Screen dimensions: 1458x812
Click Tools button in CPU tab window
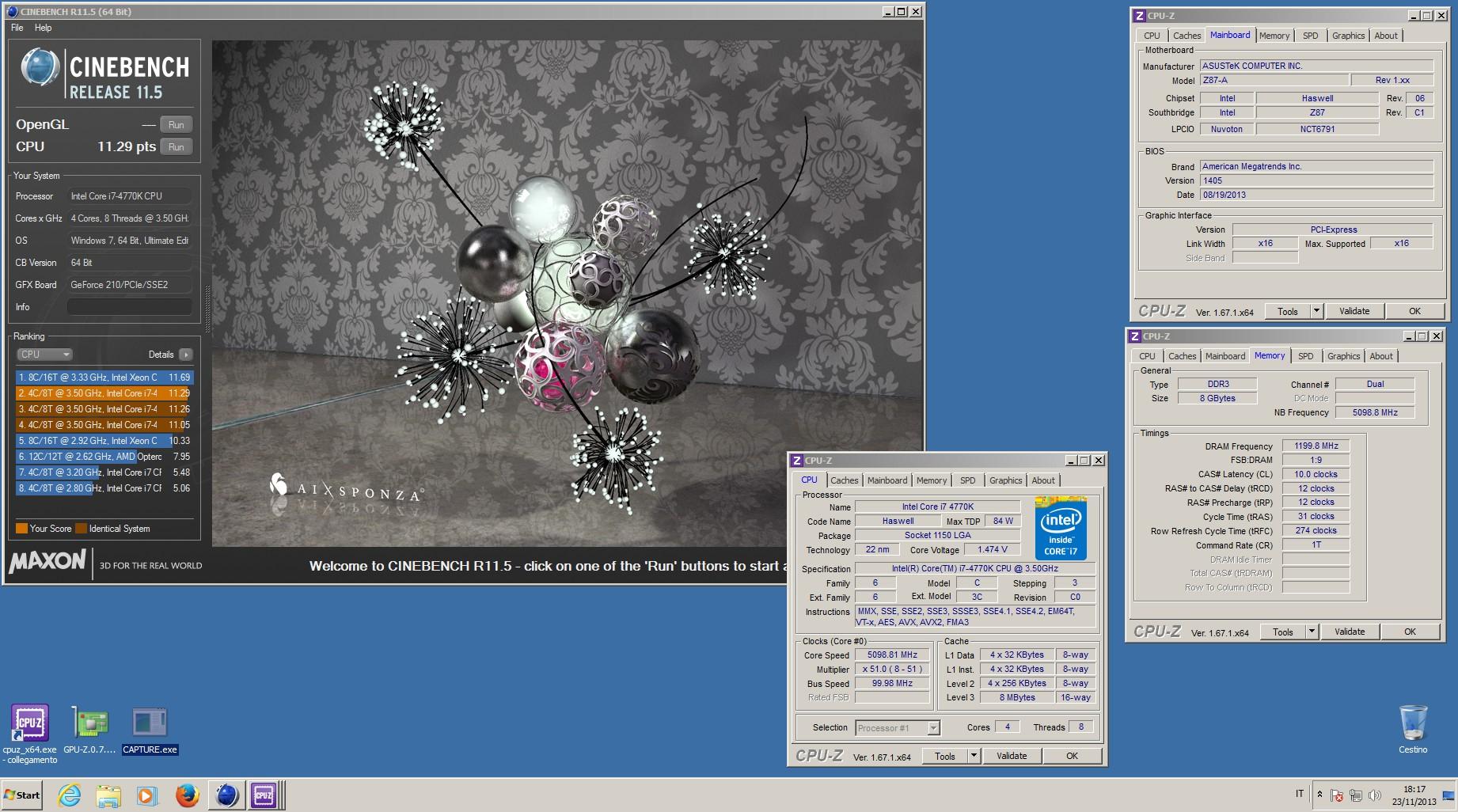(945, 756)
